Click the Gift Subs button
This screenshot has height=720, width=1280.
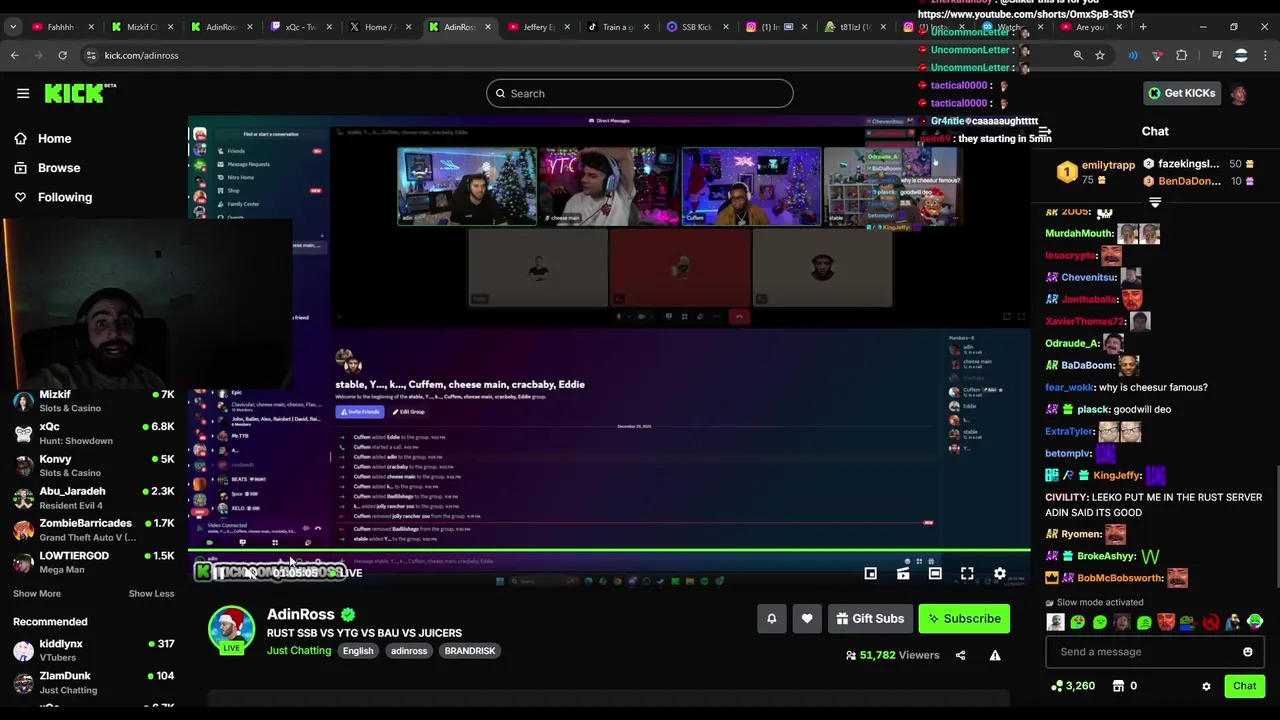[x=869, y=619]
